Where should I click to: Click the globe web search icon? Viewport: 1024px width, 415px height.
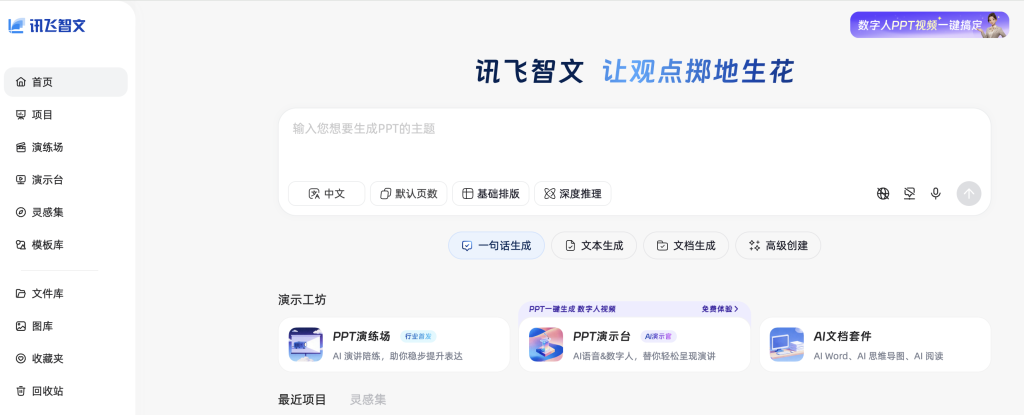[x=883, y=193]
